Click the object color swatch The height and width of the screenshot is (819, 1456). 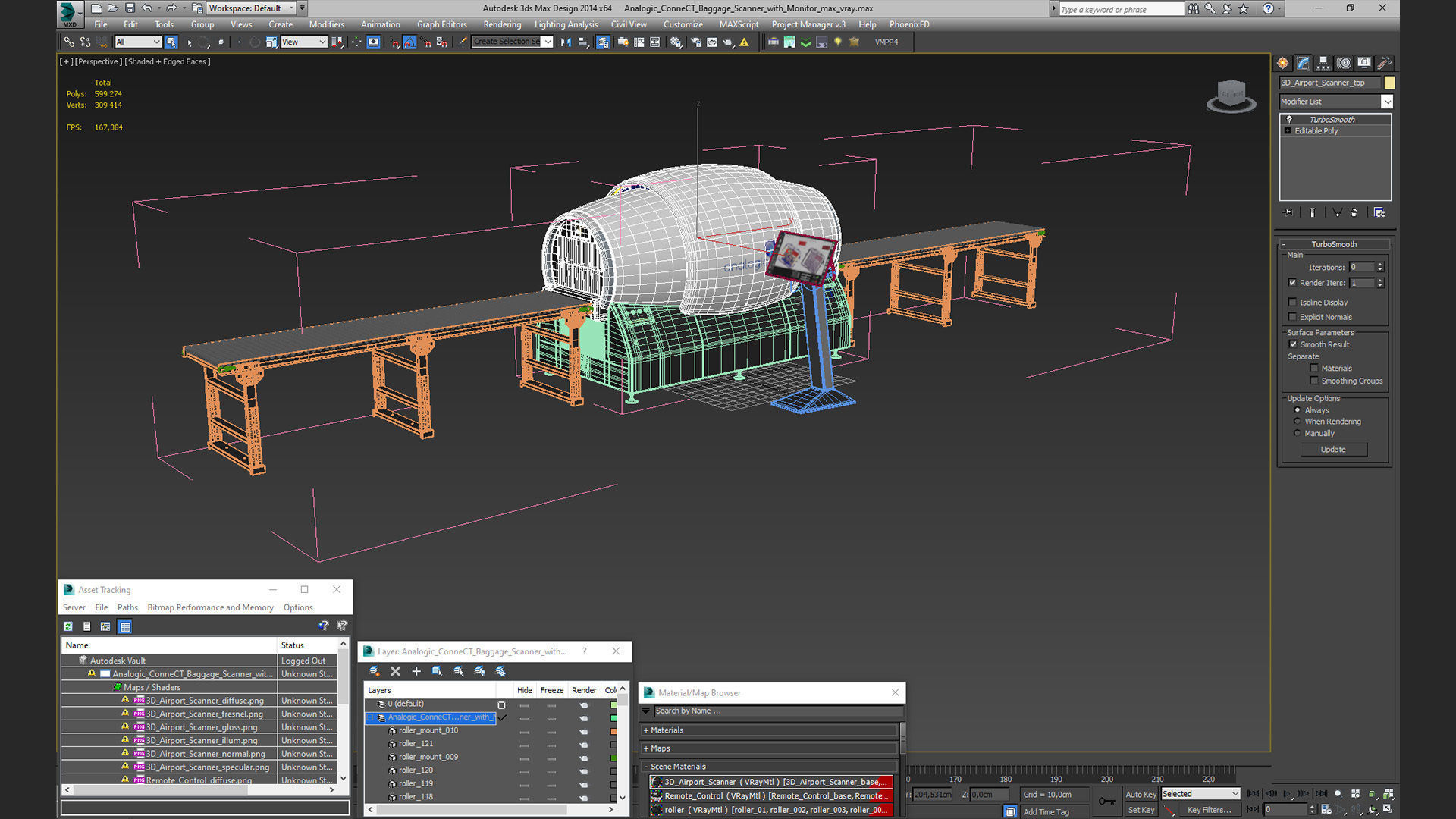point(1389,83)
